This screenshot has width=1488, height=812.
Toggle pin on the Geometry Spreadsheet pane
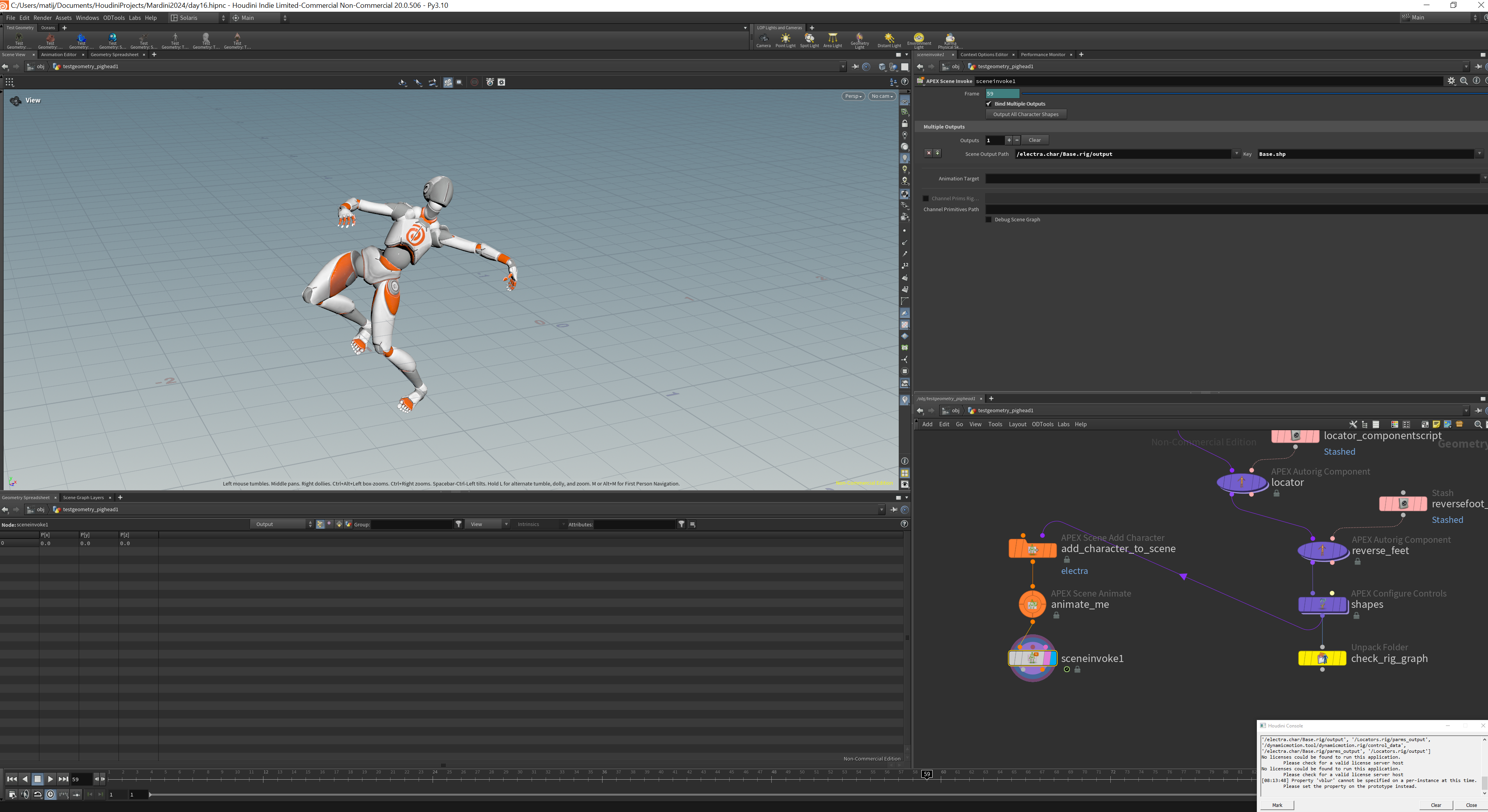[x=894, y=509]
